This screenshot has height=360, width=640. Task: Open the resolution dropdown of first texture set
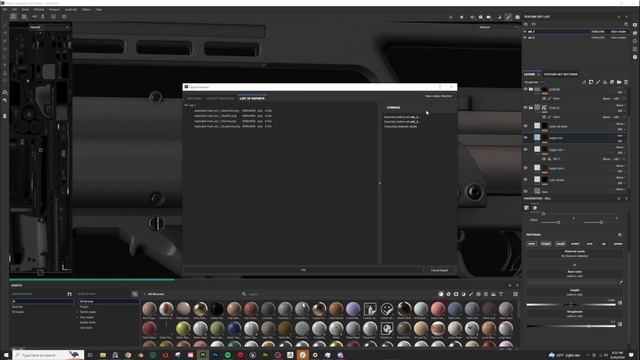(598, 31)
